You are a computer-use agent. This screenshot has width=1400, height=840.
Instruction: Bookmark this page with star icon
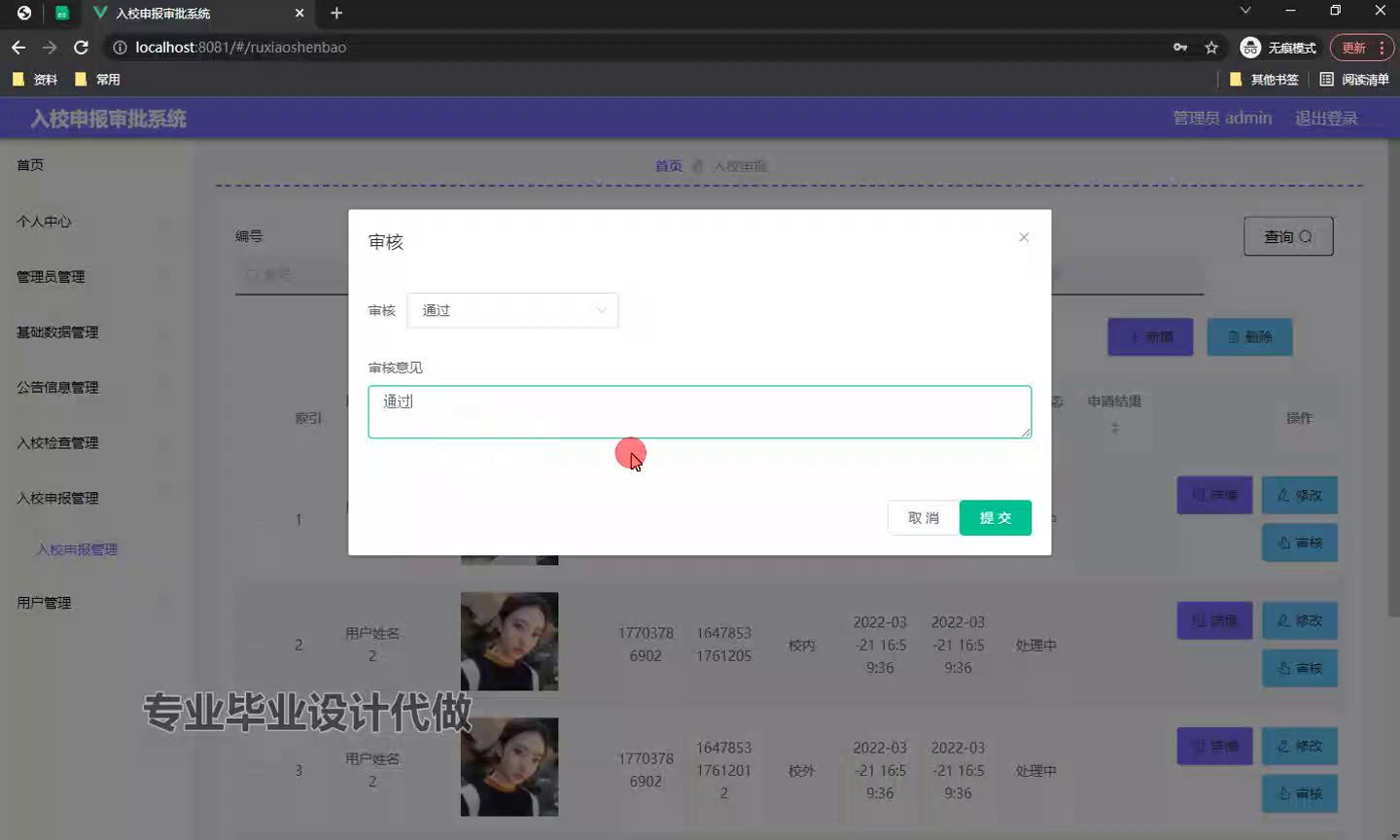click(1211, 48)
